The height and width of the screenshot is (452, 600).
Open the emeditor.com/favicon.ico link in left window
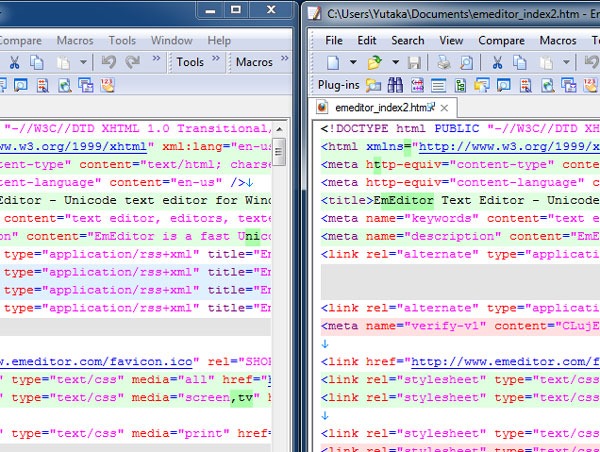click(x=96, y=362)
